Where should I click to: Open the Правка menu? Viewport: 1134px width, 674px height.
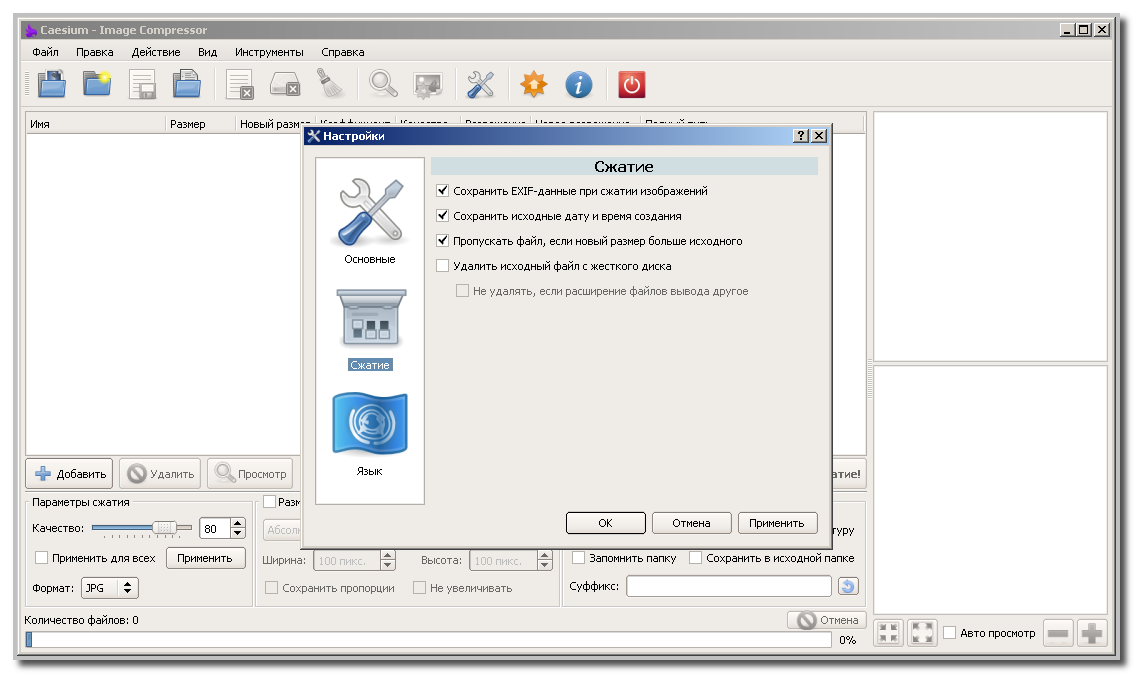pos(95,52)
